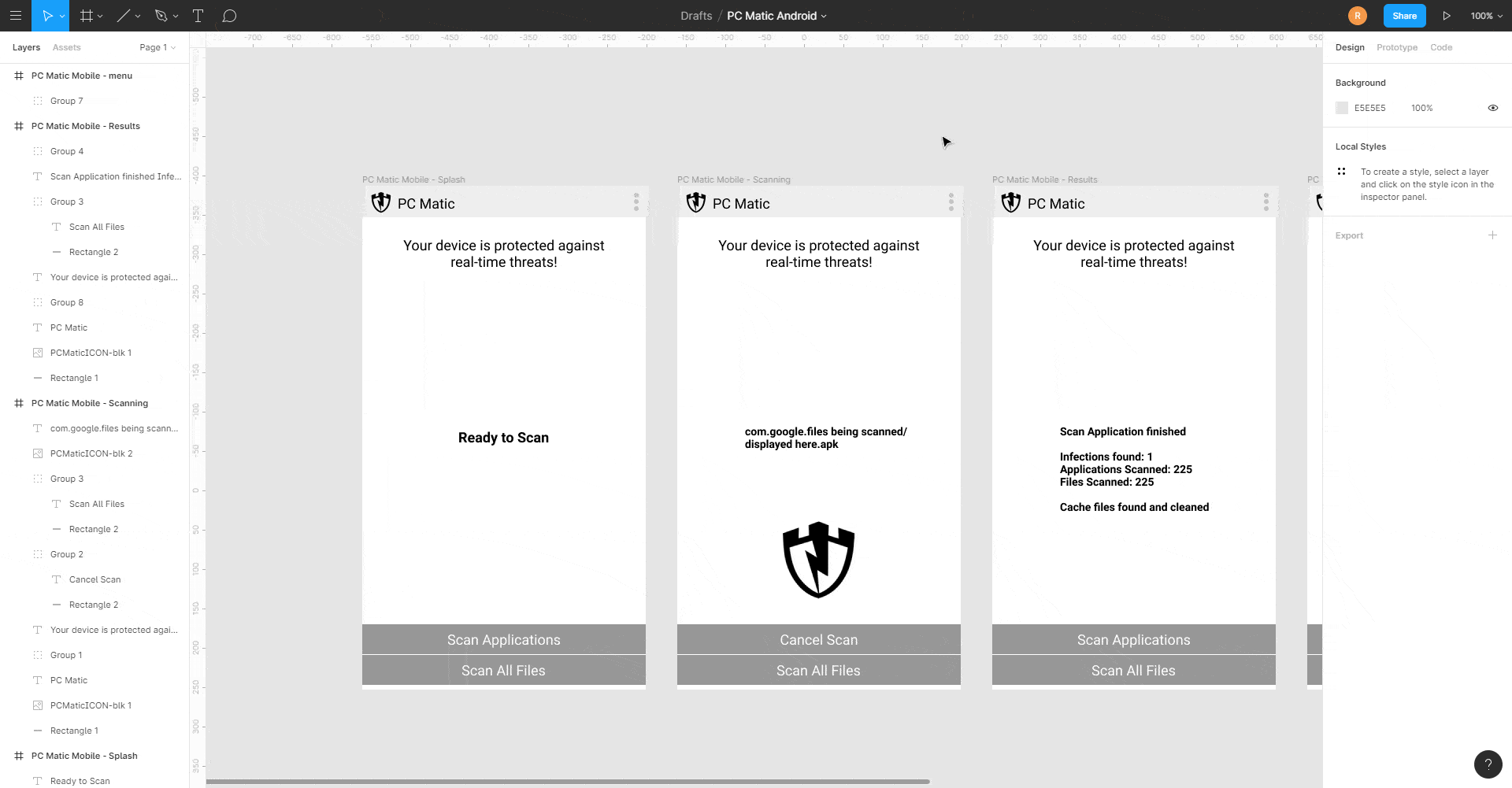Click Scanning frame header shield logo
This screenshot has width=1512, height=788.
(696, 202)
